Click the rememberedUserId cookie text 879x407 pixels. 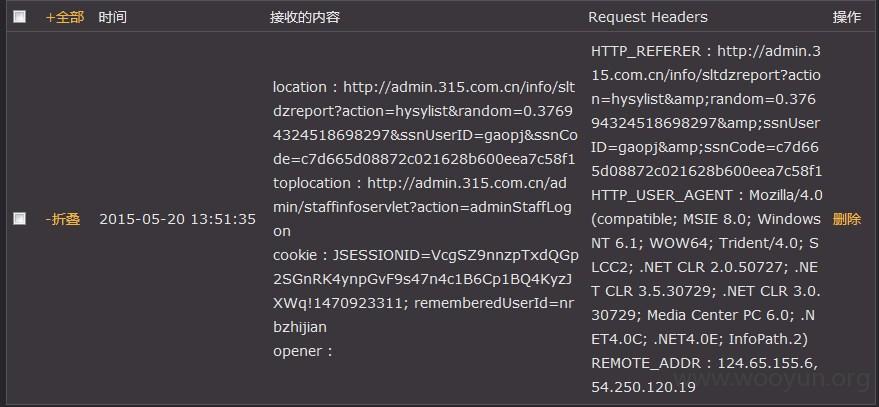tap(425, 314)
